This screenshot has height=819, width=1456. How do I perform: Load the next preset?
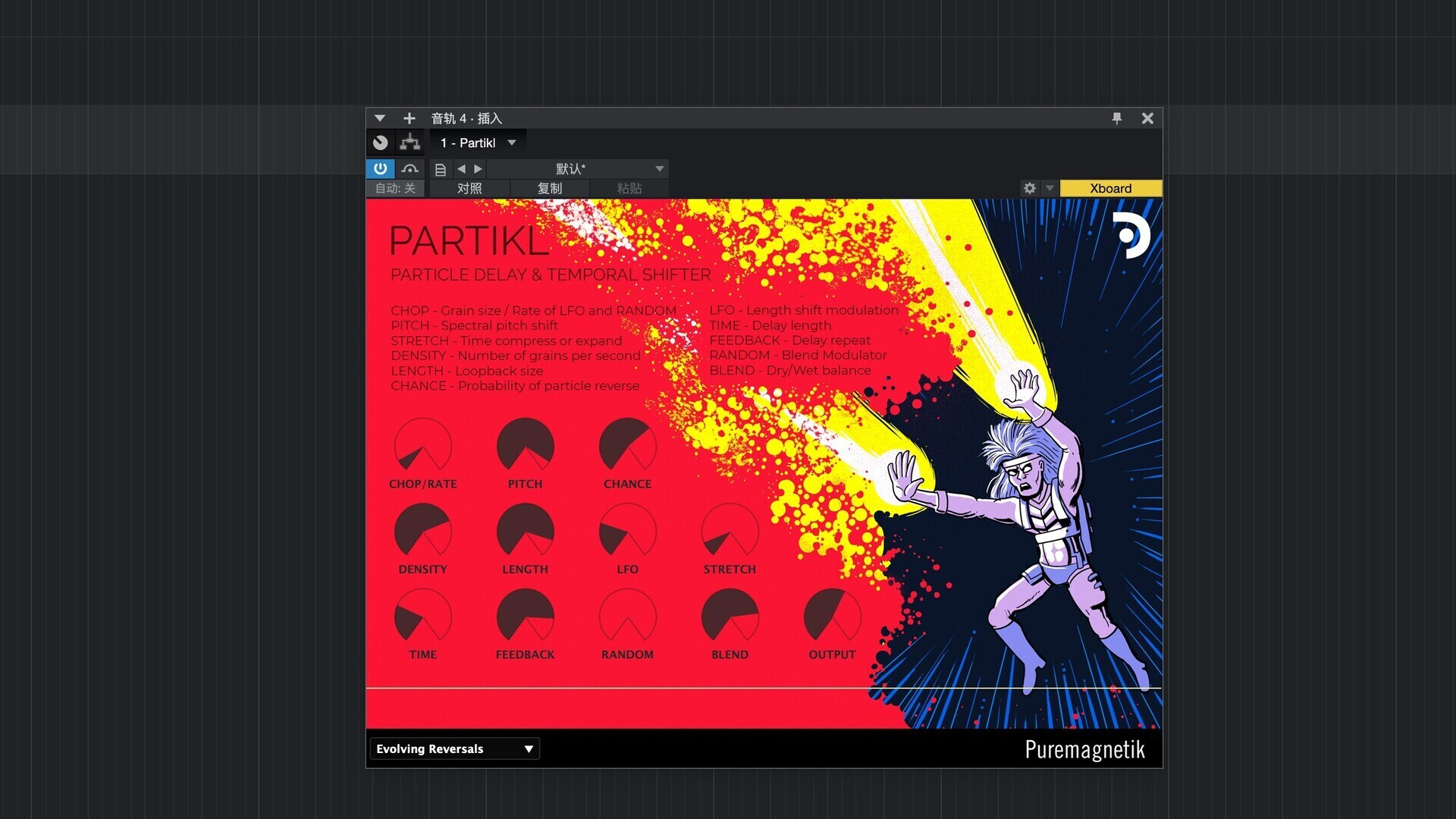click(x=479, y=169)
